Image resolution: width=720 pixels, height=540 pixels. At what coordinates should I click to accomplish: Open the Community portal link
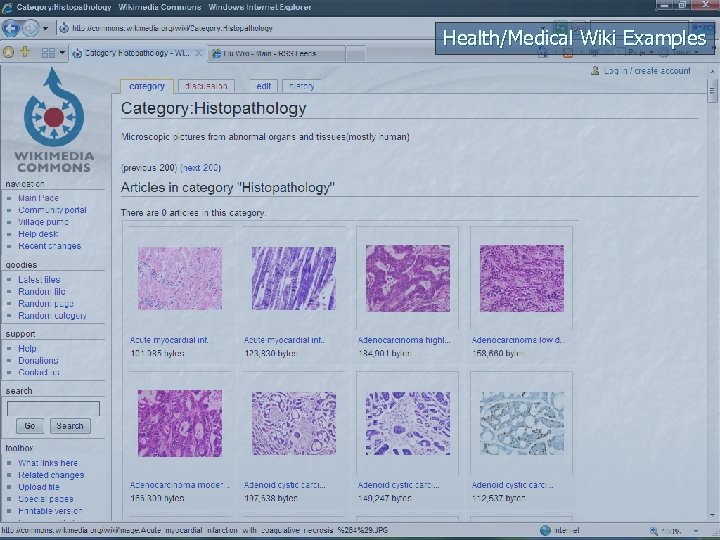pyautogui.click(x=52, y=210)
